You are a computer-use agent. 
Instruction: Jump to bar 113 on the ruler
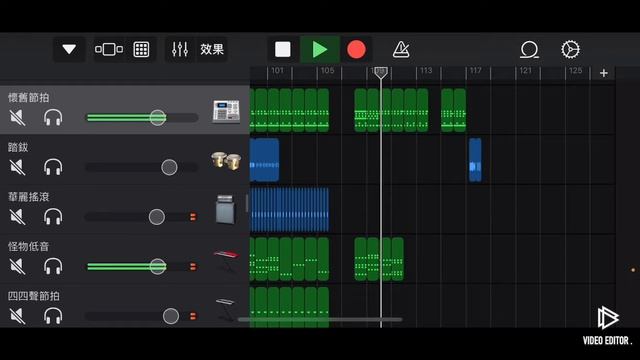pyautogui.click(x=426, y=71)
